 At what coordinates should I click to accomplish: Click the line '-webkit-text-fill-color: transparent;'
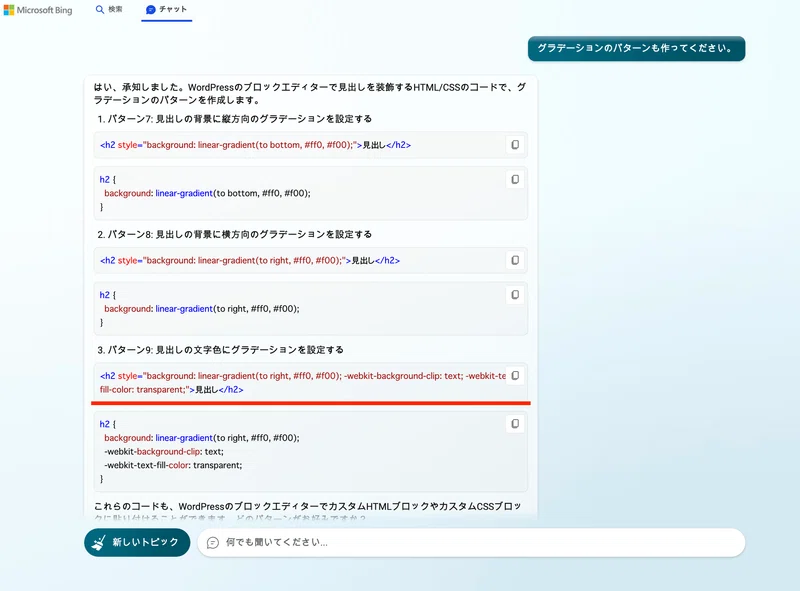(173, 465)
